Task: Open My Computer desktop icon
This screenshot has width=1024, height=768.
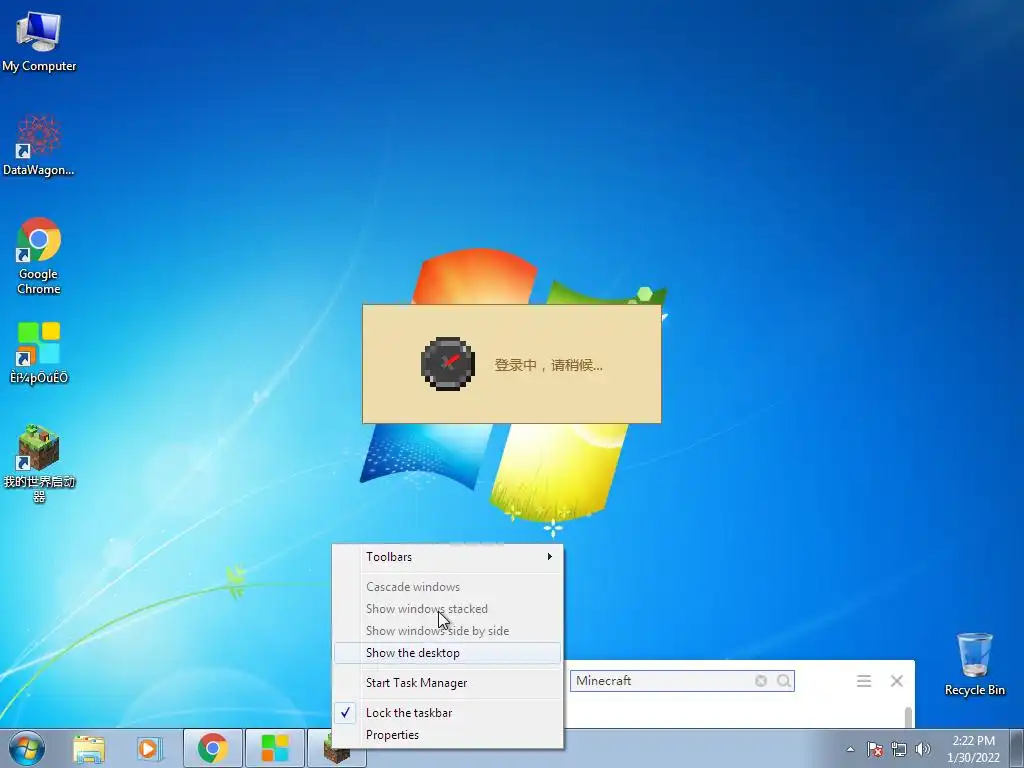Action: coord(39,41)
